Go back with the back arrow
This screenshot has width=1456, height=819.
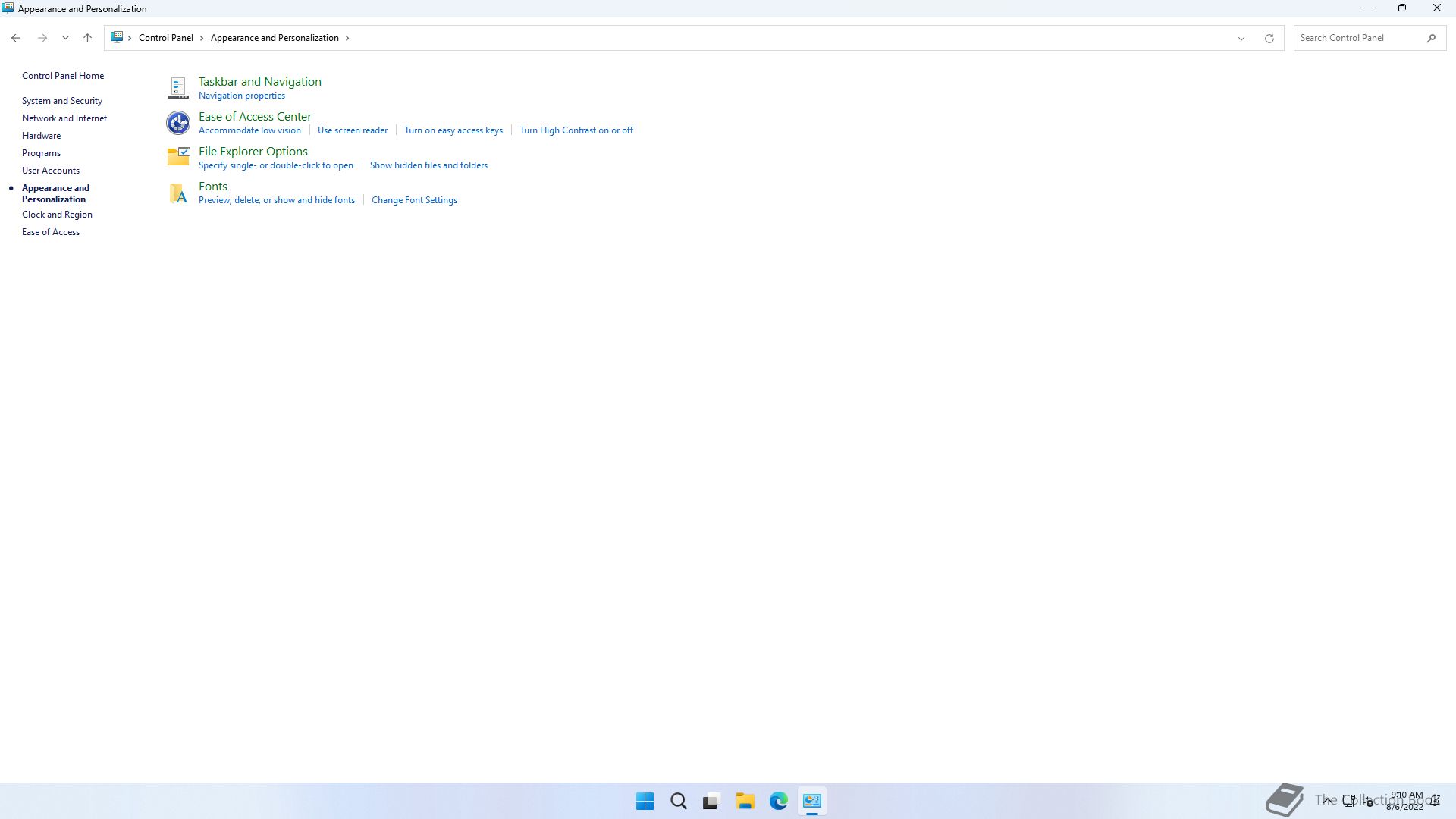pyautogui.click(x=16, y=38)
